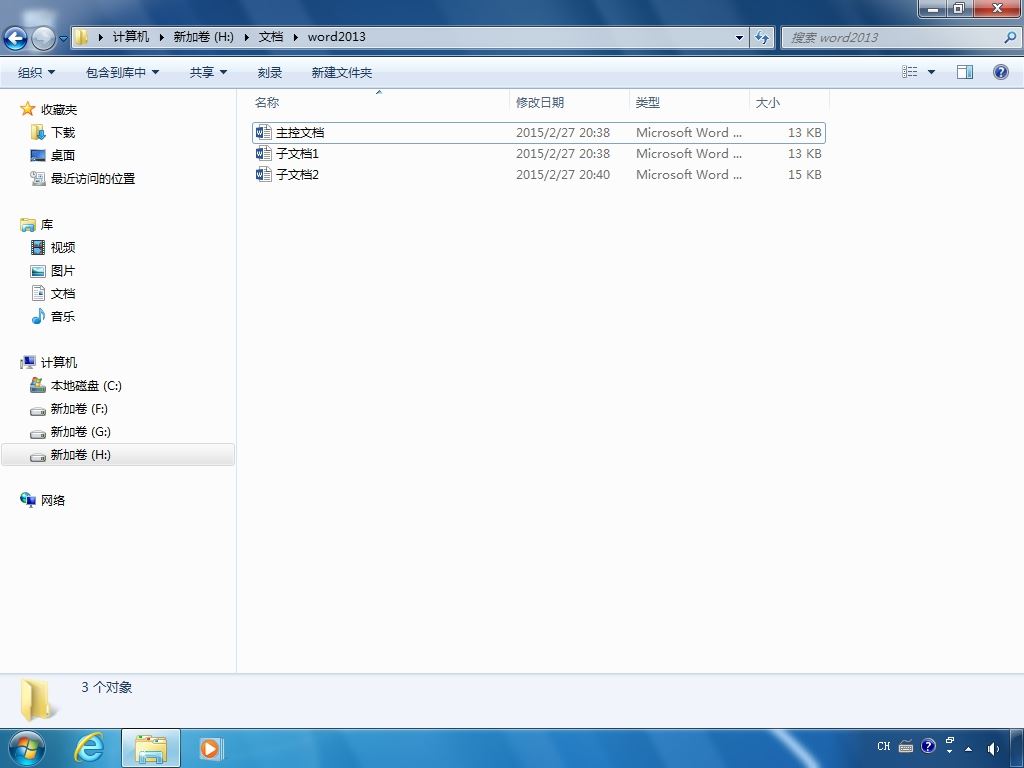Open the Help question mark icon
The image size is (1024, 768).
1000,72
